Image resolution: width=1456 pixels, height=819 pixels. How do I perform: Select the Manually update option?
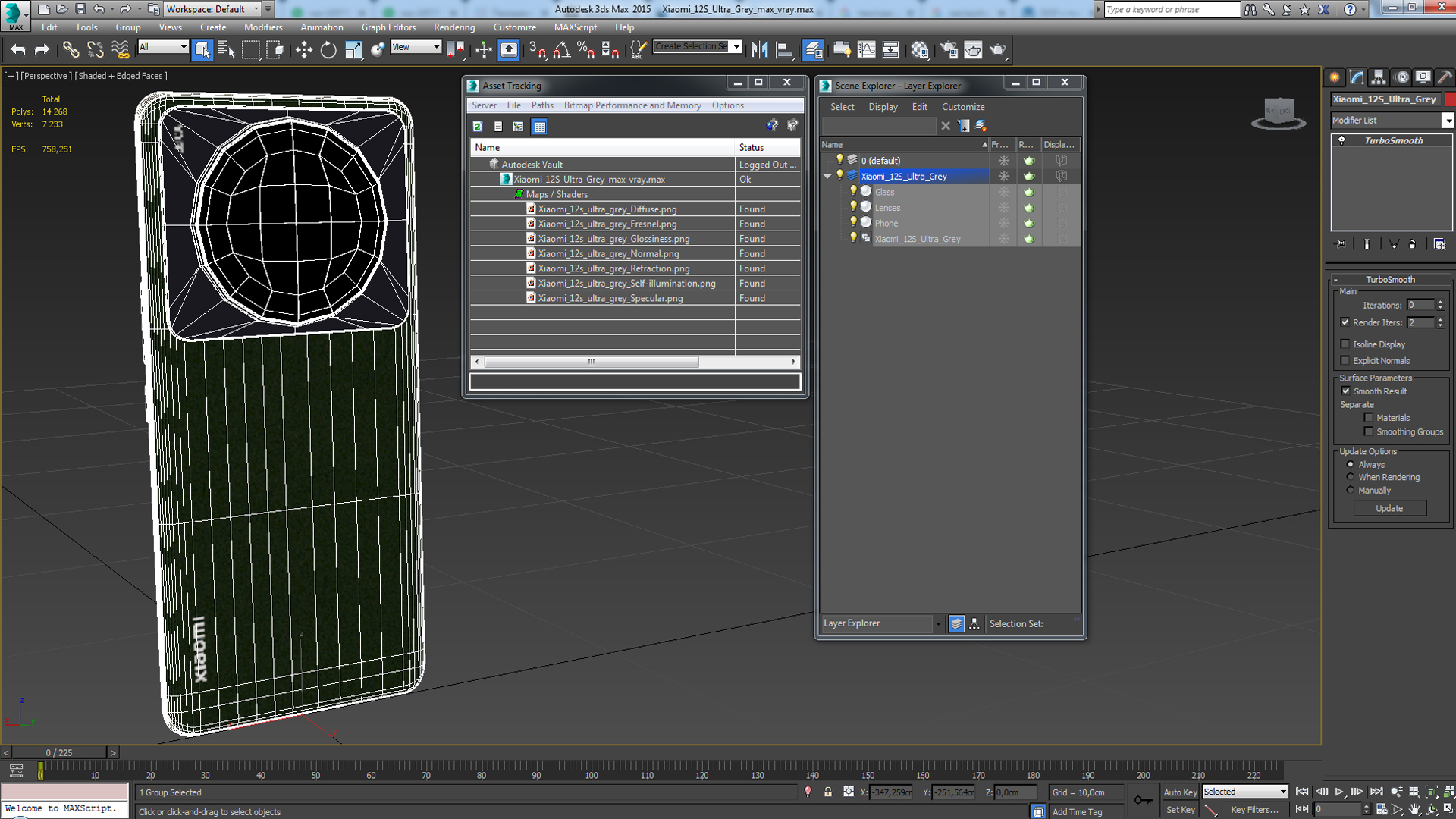point(1351,491)
